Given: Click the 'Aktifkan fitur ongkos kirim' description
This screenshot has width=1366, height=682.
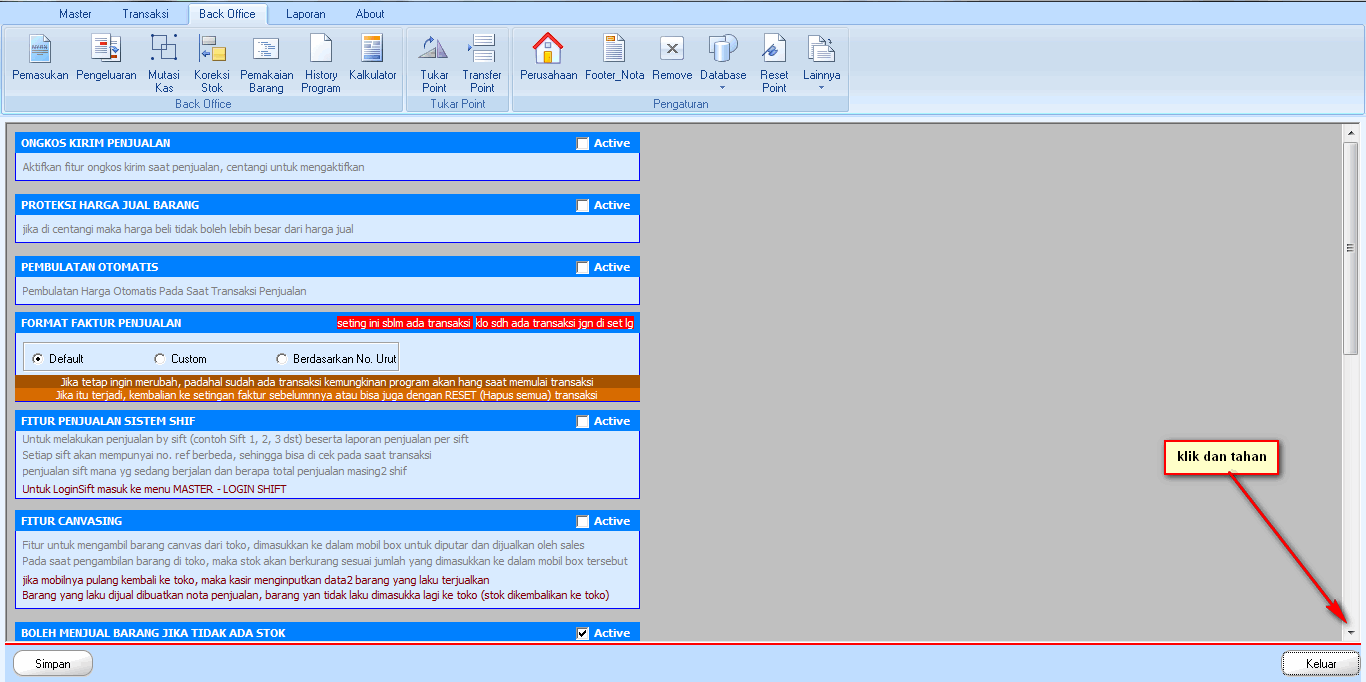Looking at the screenshot, I should (193, 167).
